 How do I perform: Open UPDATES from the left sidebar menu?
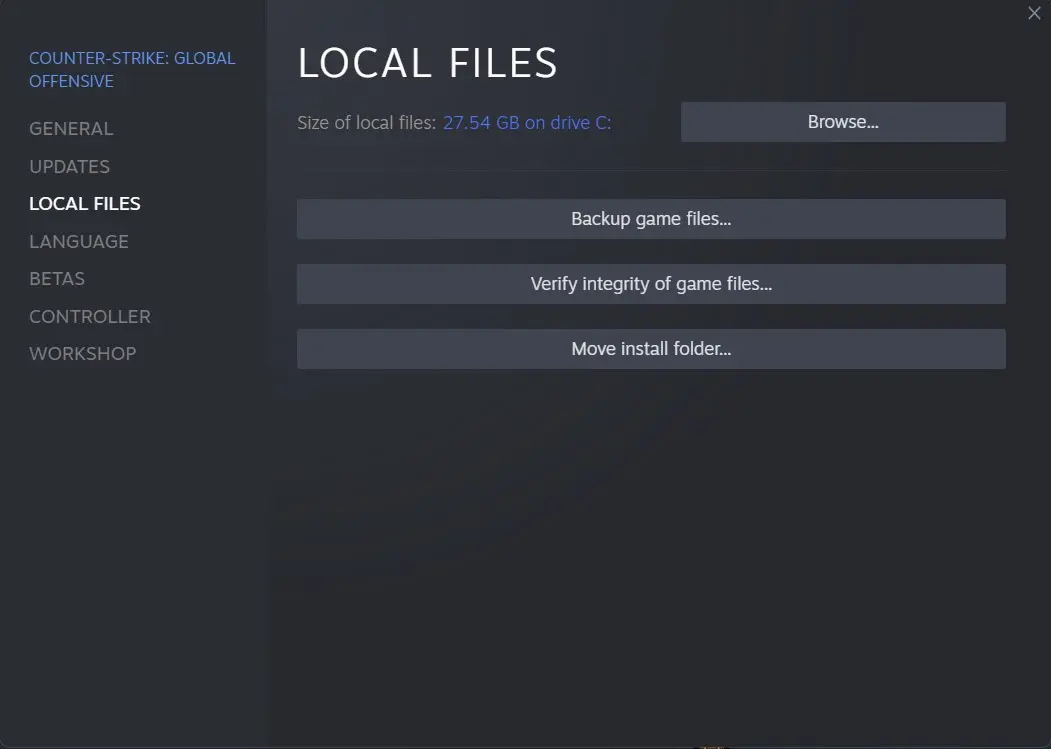pyautogui.click(x=69, y=166)
